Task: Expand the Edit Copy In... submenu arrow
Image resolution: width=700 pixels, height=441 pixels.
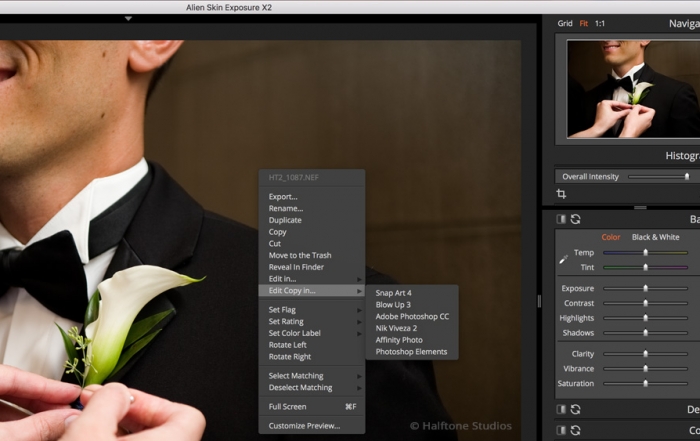Action: 359,291
